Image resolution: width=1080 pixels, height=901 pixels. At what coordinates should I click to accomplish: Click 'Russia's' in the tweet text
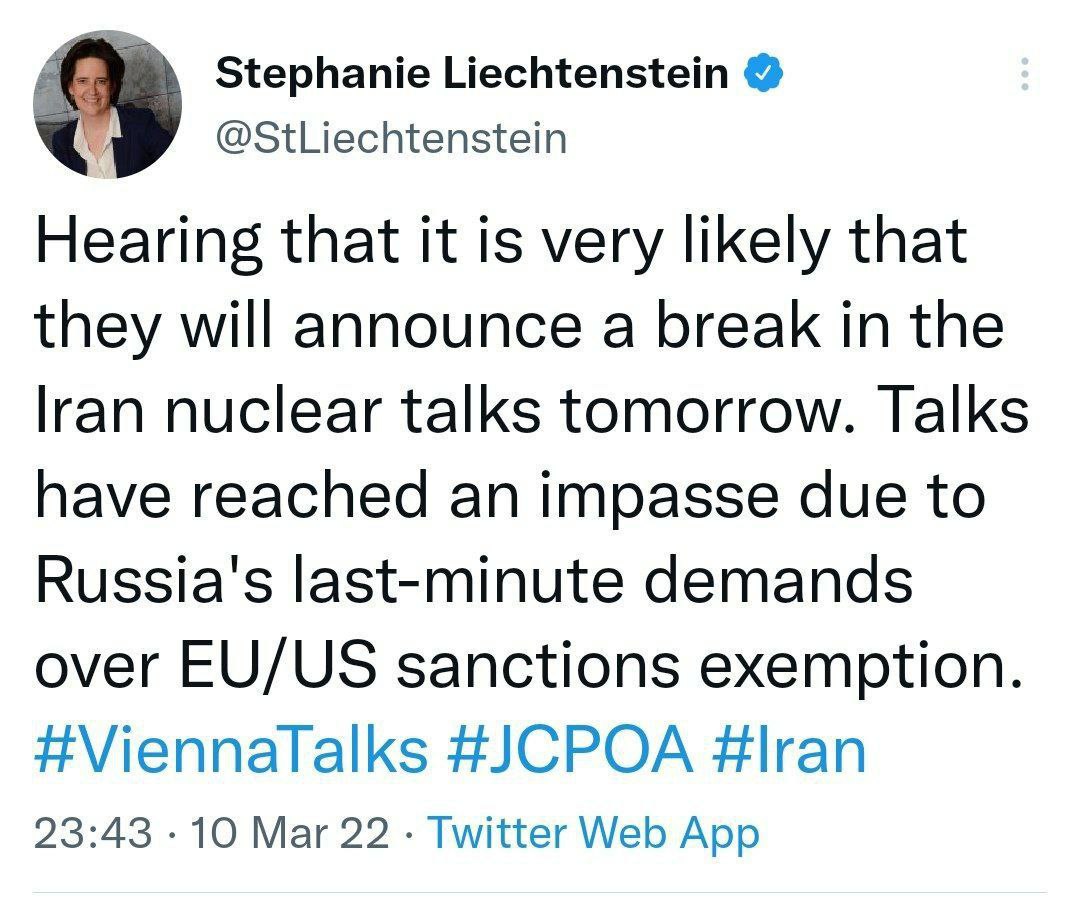154,580
